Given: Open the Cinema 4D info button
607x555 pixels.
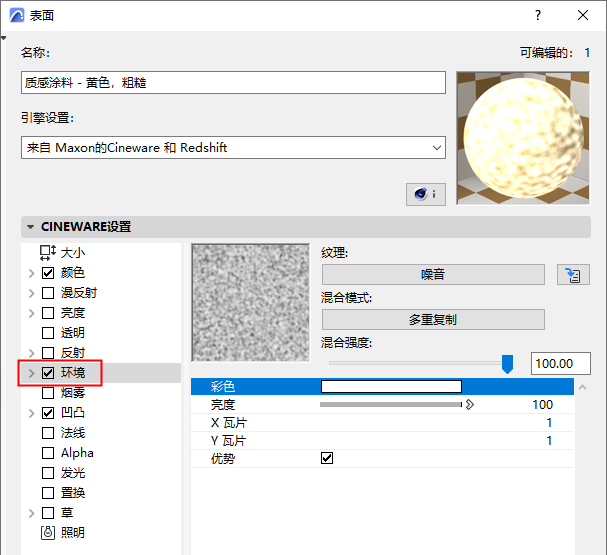Looking at the screenshot, I should 425,194.
